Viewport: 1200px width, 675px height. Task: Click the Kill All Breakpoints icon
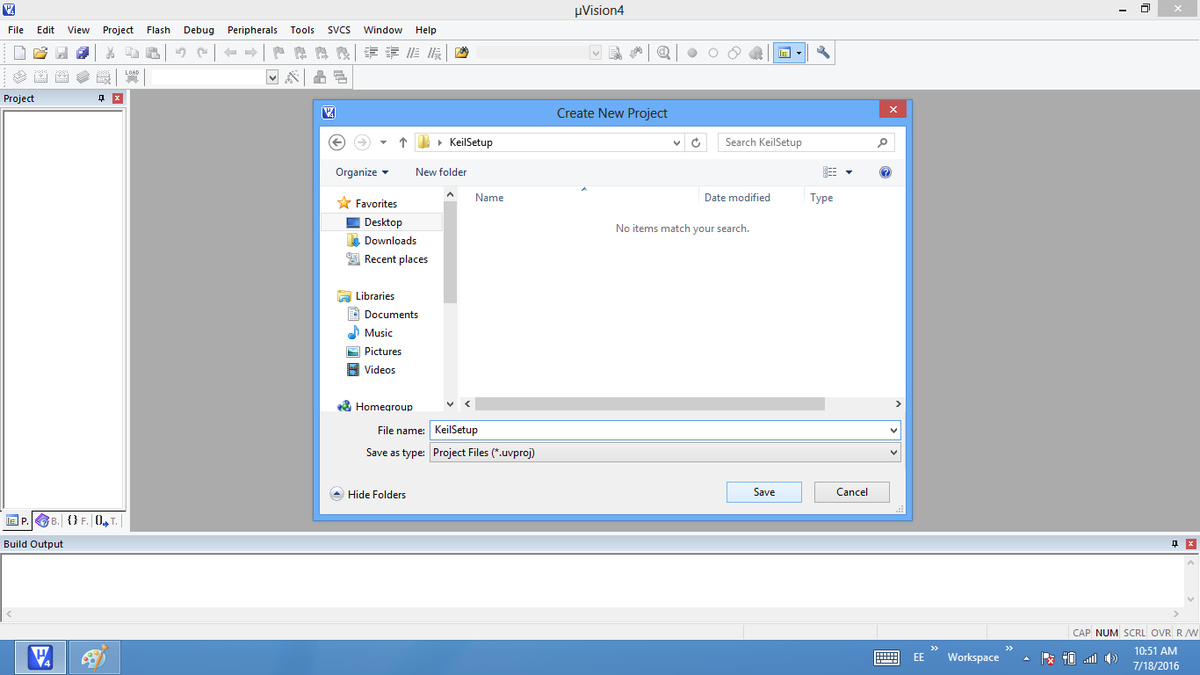[x=756, y=53]
